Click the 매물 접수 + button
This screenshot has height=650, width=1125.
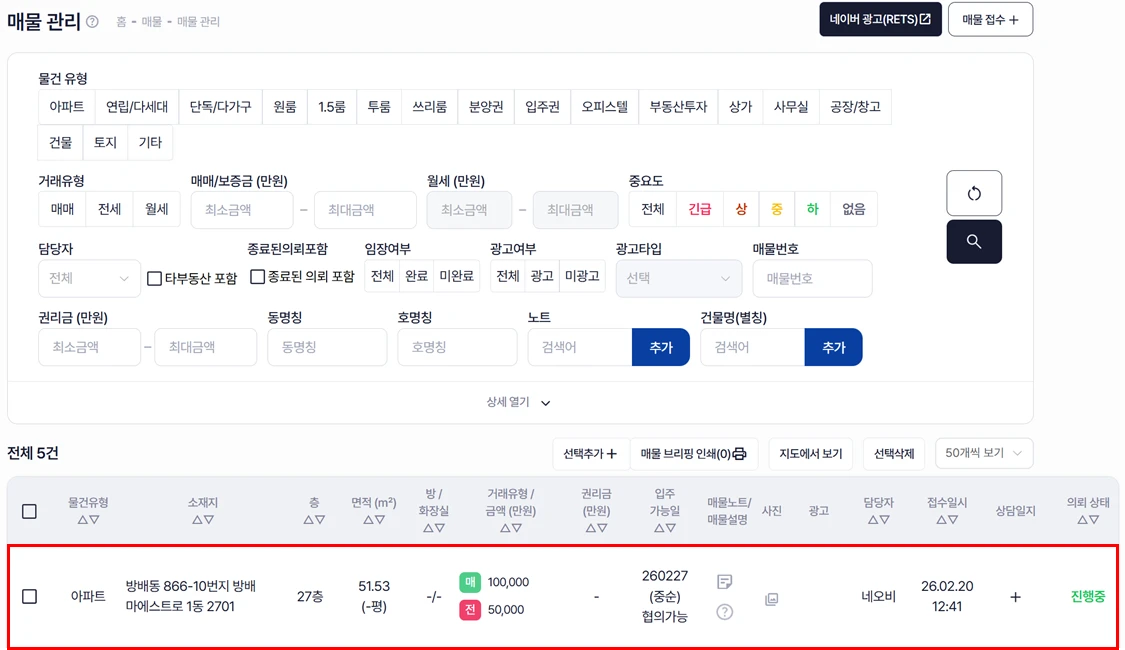pyautogui.click(x=989, y=19)
